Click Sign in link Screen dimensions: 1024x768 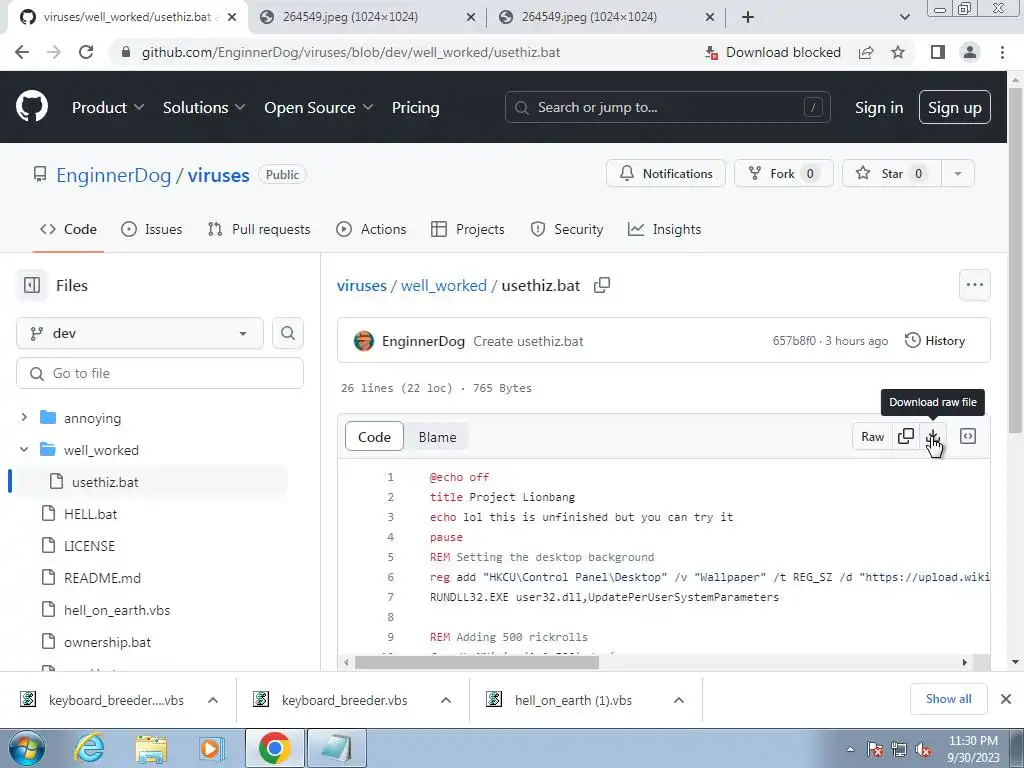coord(878,108)
